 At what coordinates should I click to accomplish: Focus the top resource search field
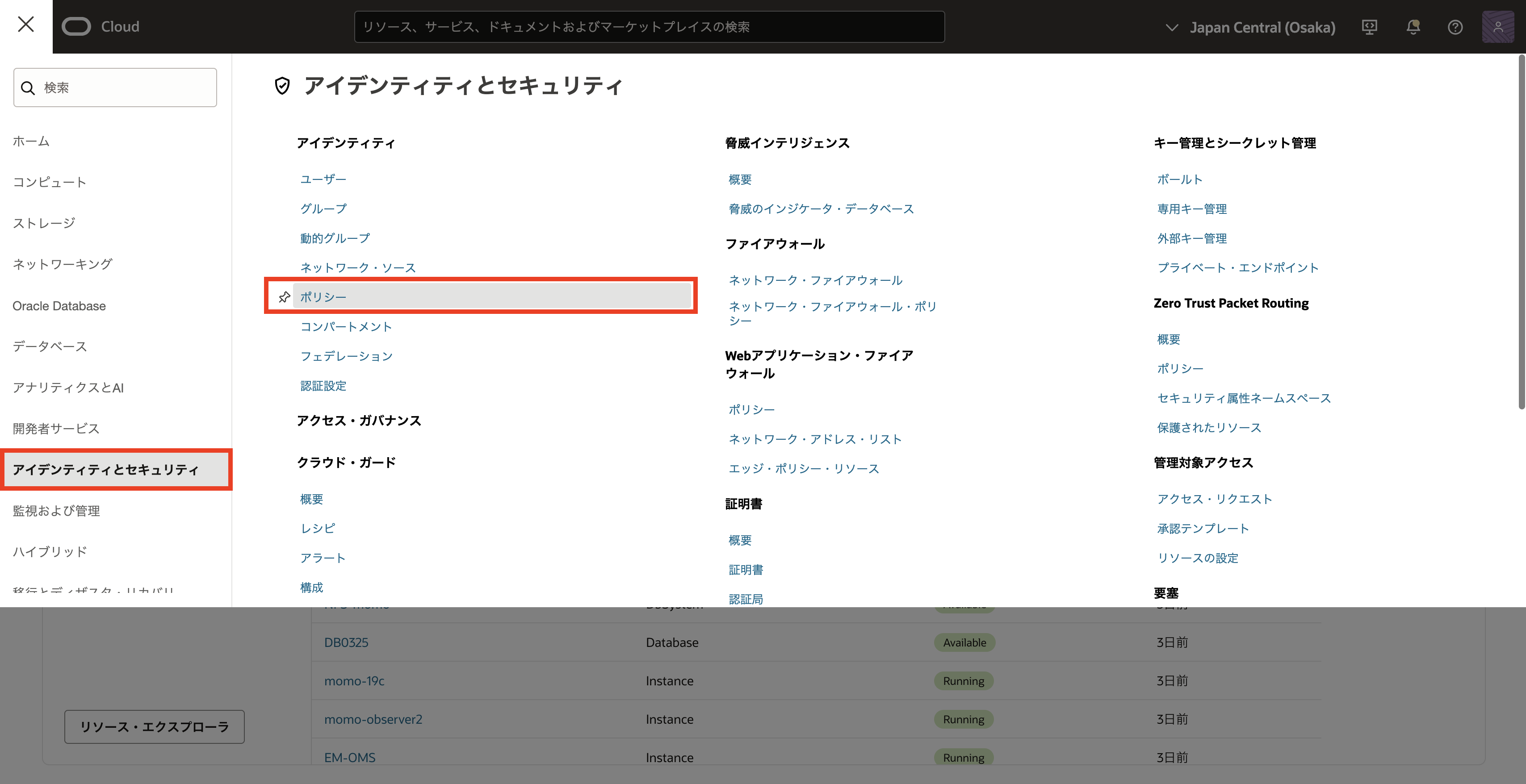pyautogui.click(x=649, y=27)
